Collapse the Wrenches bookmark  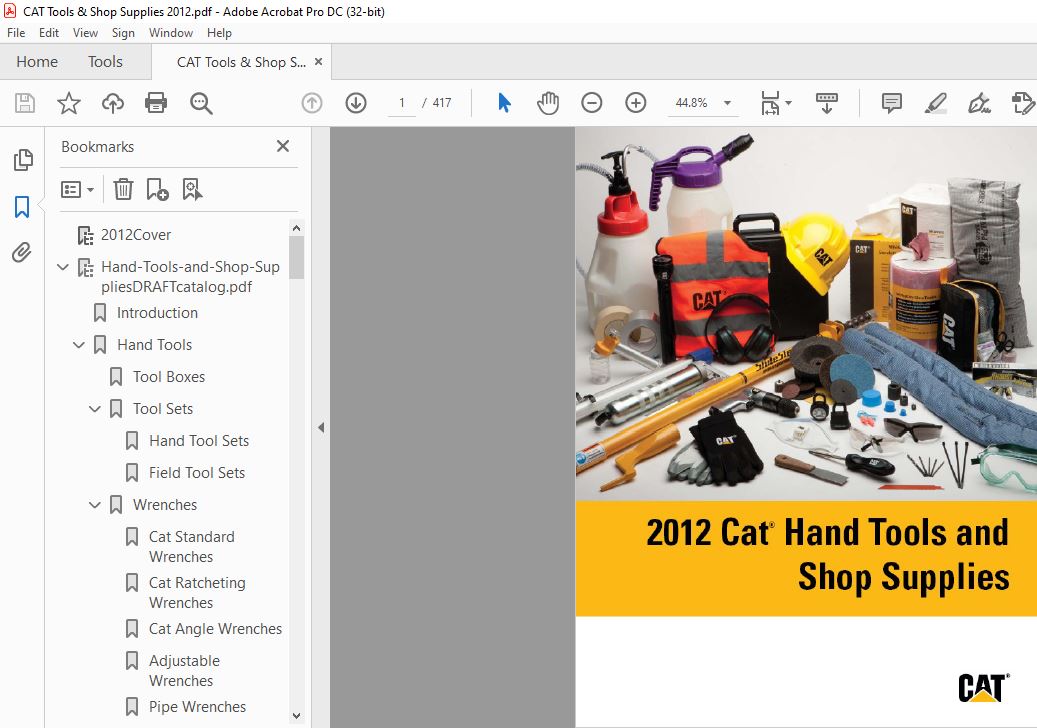(95, 505)
